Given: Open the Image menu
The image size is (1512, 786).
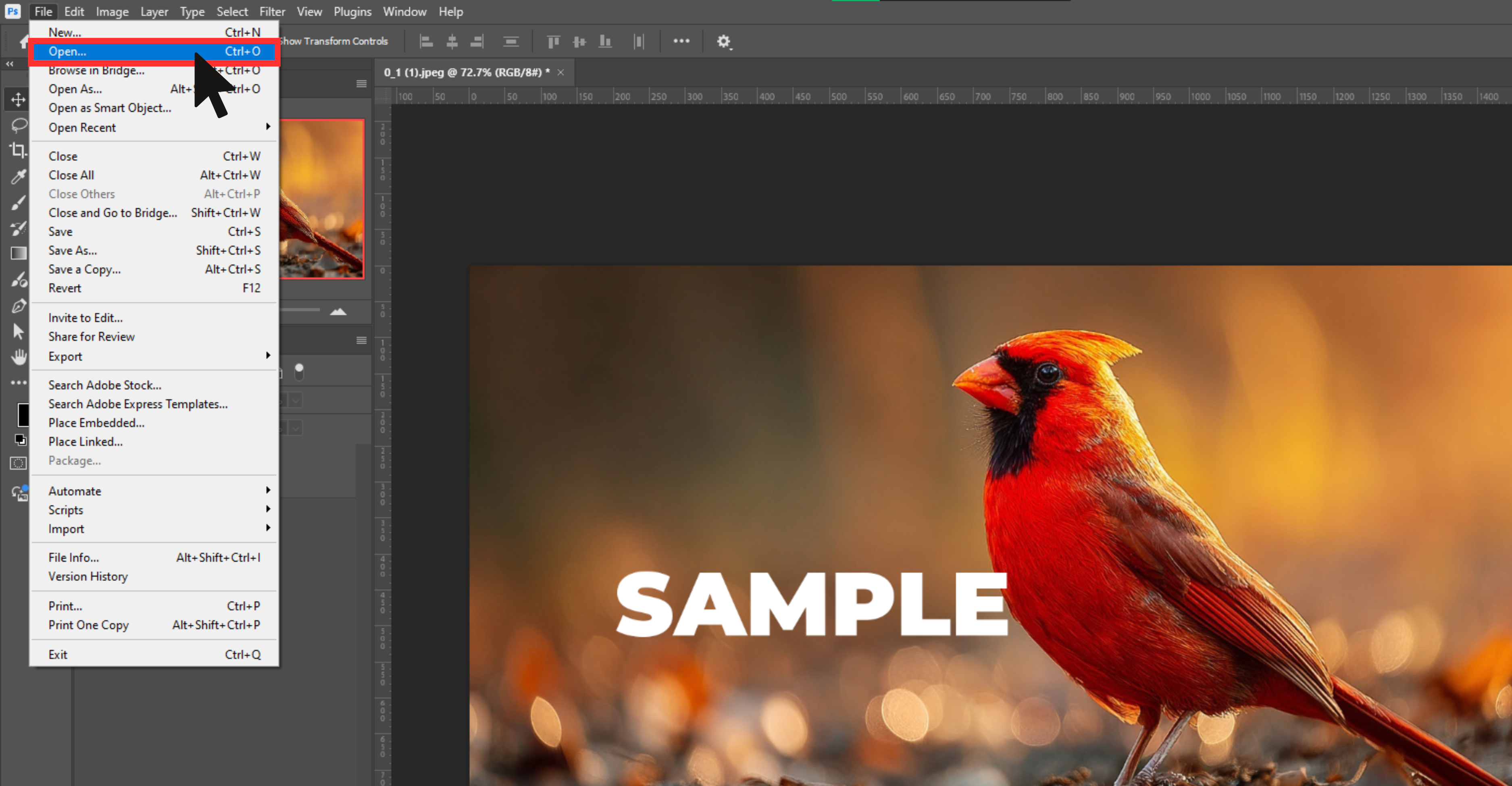Looking at the screenshot, I should 112,11.
